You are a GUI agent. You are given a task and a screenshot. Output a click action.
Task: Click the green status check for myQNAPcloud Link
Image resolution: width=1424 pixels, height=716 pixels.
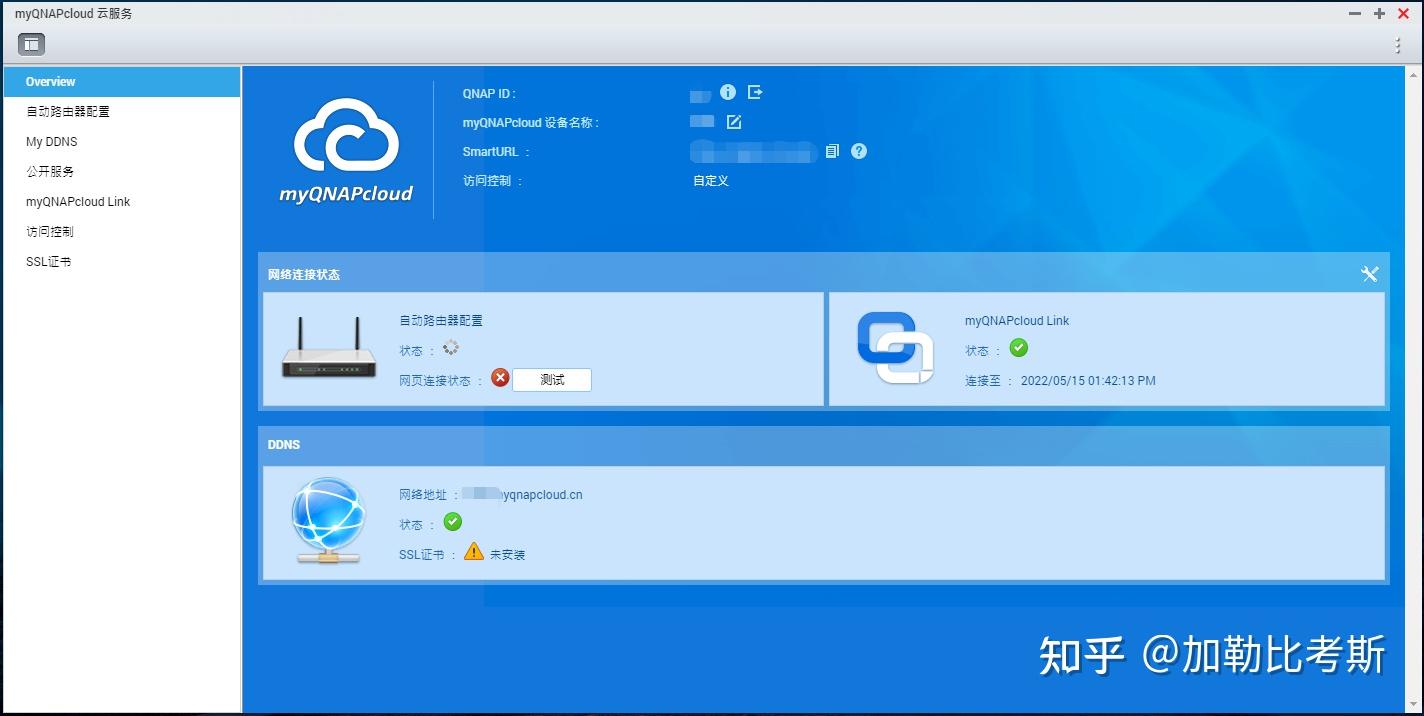pos(1019,349)
